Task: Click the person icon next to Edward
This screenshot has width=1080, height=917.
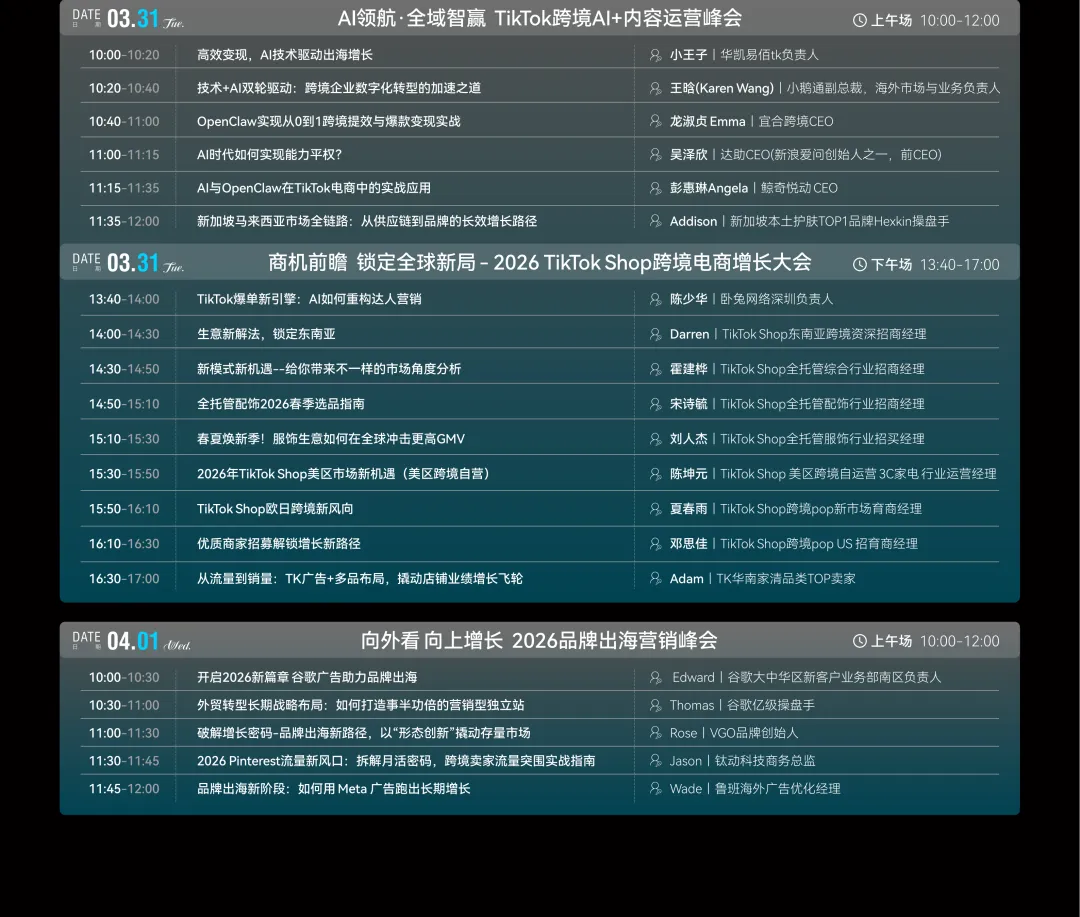Action: [x=656, y=678]
